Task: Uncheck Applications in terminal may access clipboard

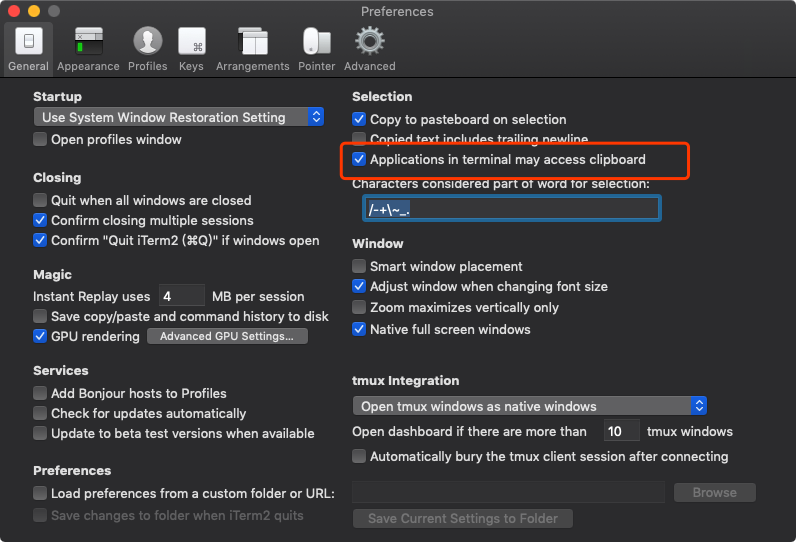Action: point(359,159)
